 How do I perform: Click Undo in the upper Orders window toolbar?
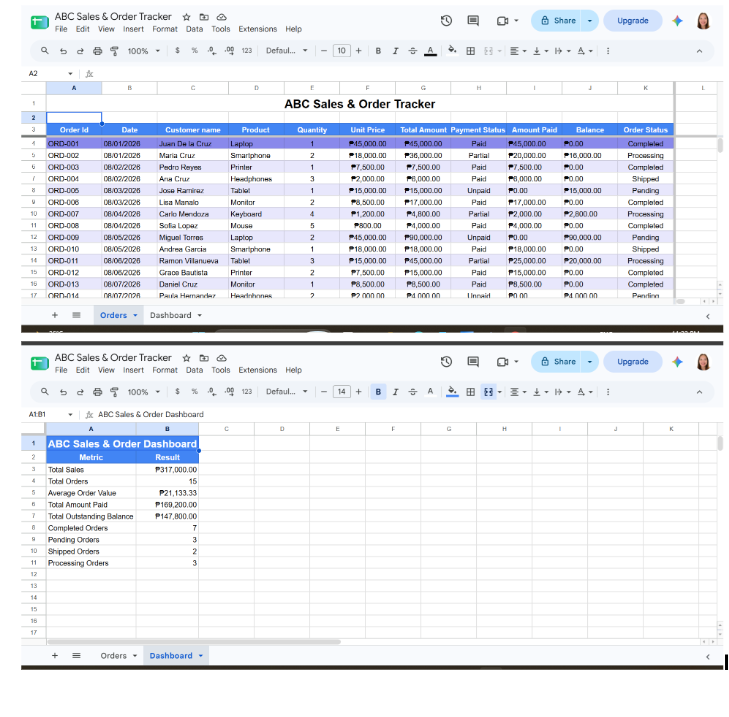[63, 51]
